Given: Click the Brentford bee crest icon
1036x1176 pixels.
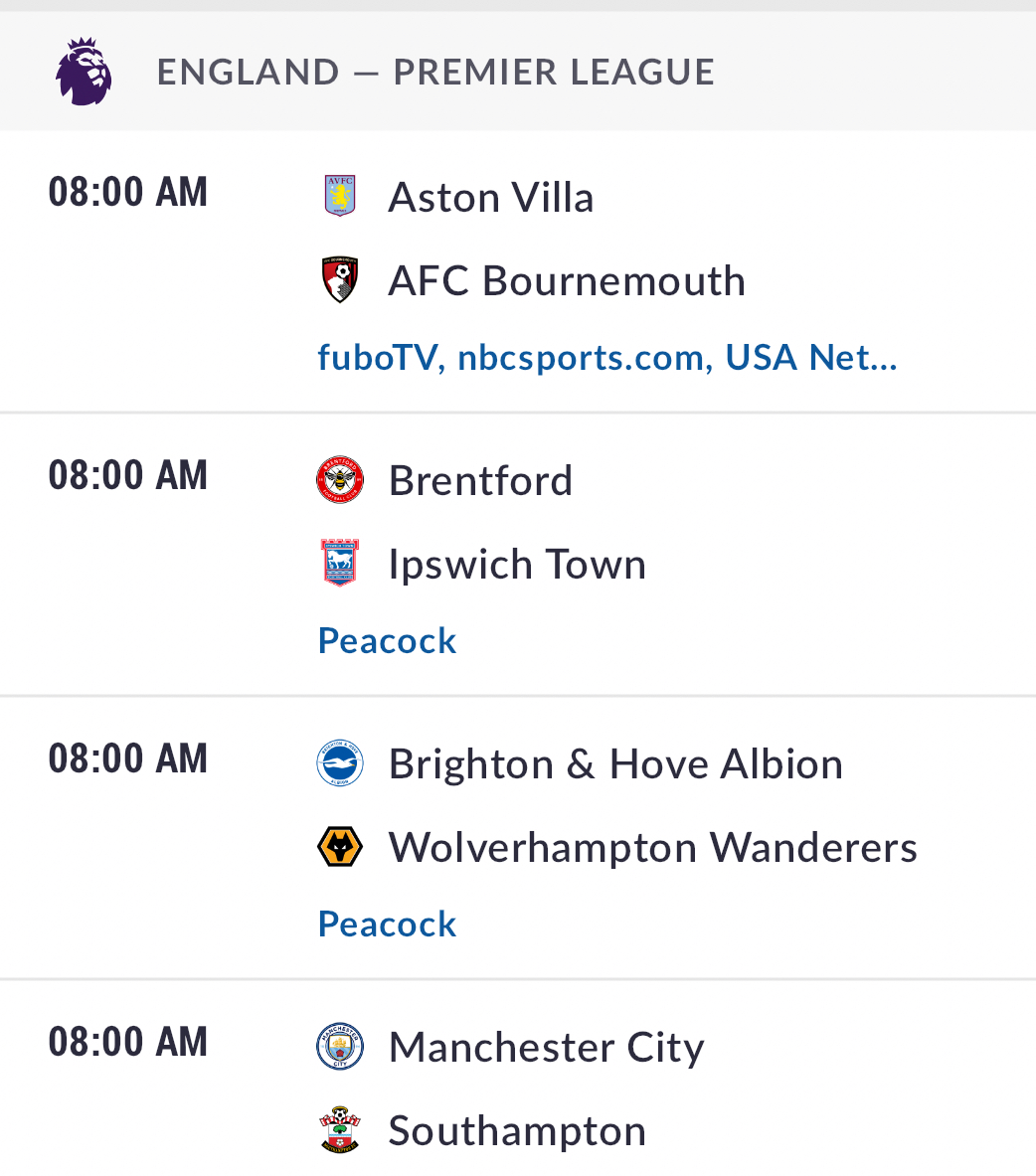Looking at the screenshot, I should click(340, 479).
